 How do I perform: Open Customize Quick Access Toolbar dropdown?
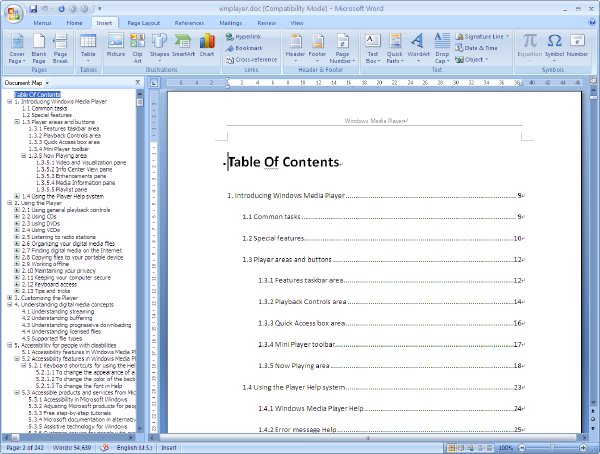pos(99,9)
